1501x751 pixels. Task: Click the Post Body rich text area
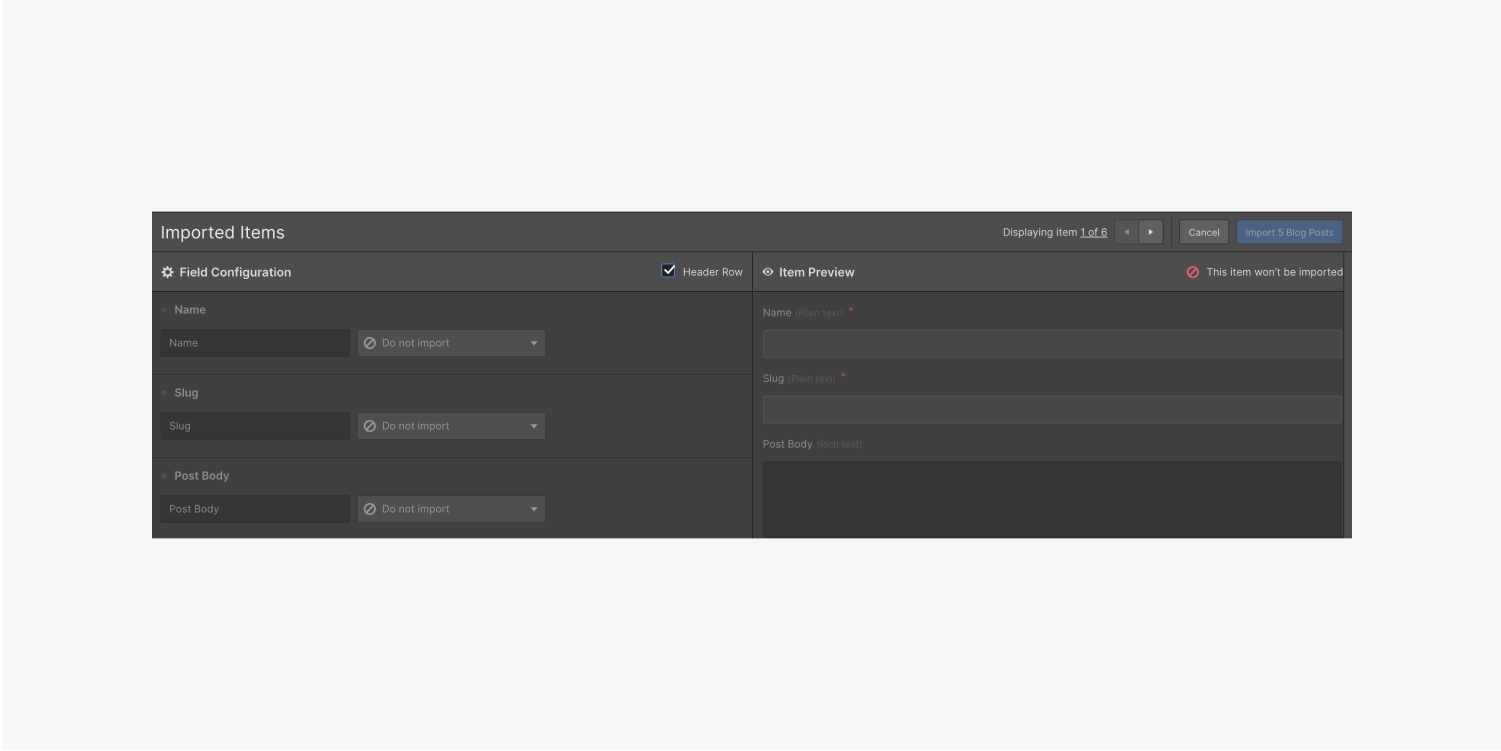[1051, 495]
